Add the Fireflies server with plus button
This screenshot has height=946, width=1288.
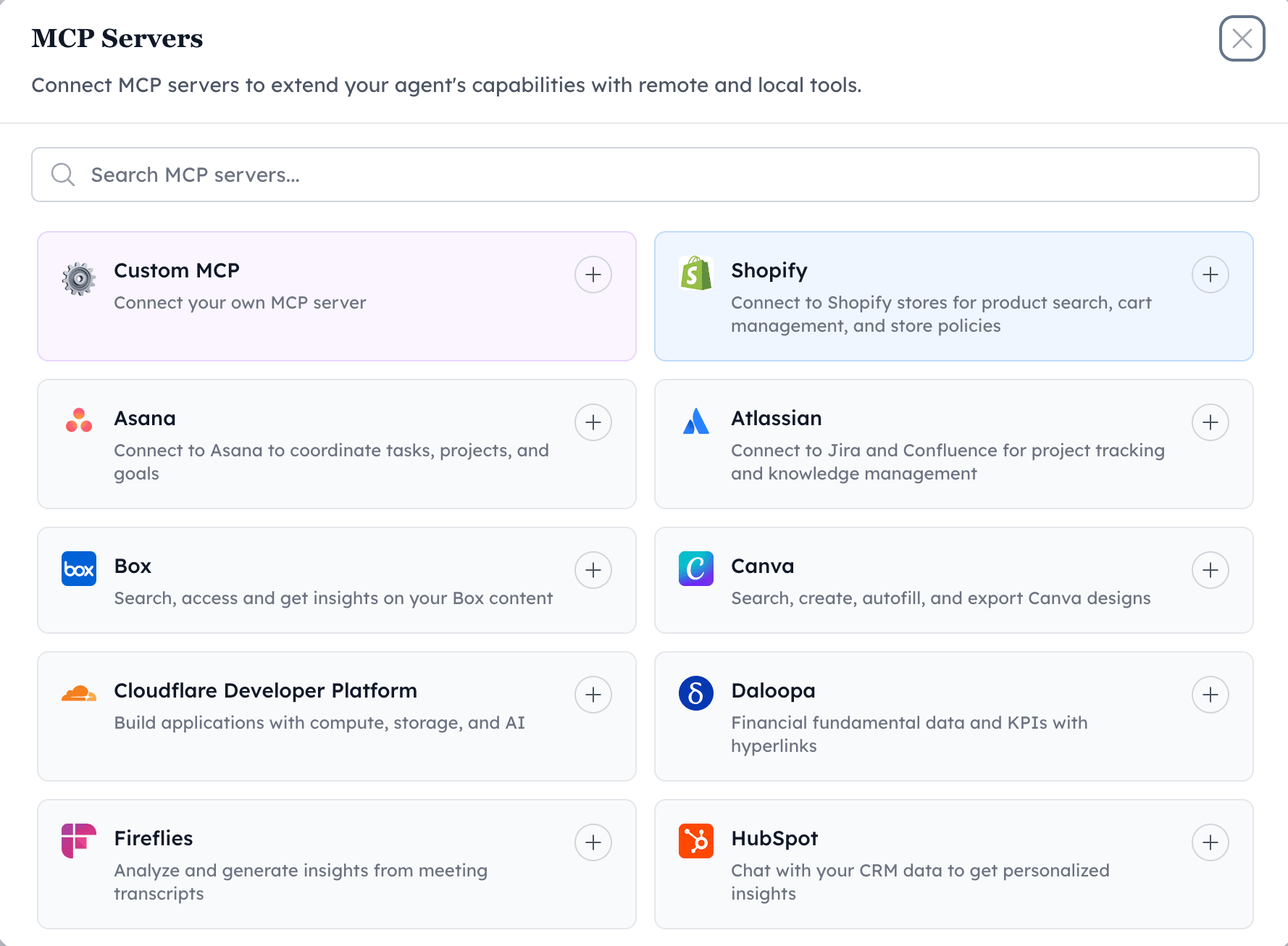click(x=593, y=842)
